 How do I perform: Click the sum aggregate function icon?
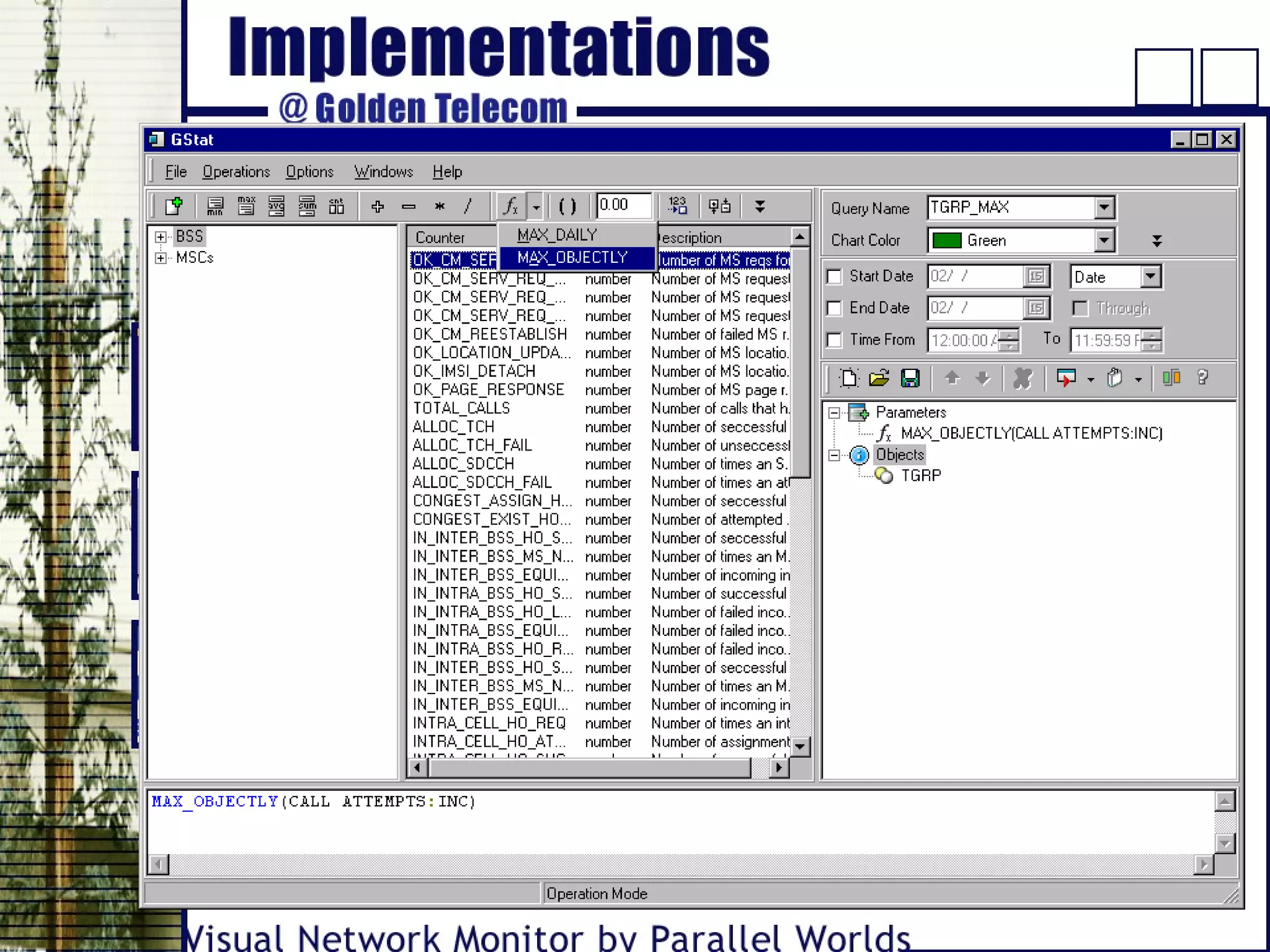click(x=306, y=206)
